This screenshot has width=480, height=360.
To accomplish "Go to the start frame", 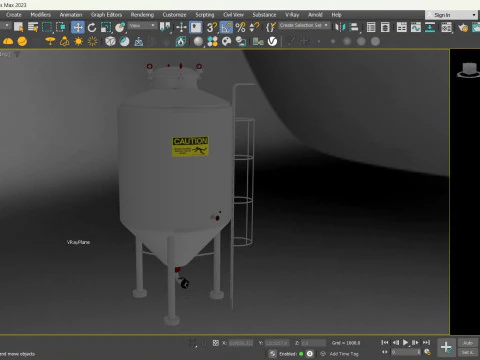I will pos(385,342).
